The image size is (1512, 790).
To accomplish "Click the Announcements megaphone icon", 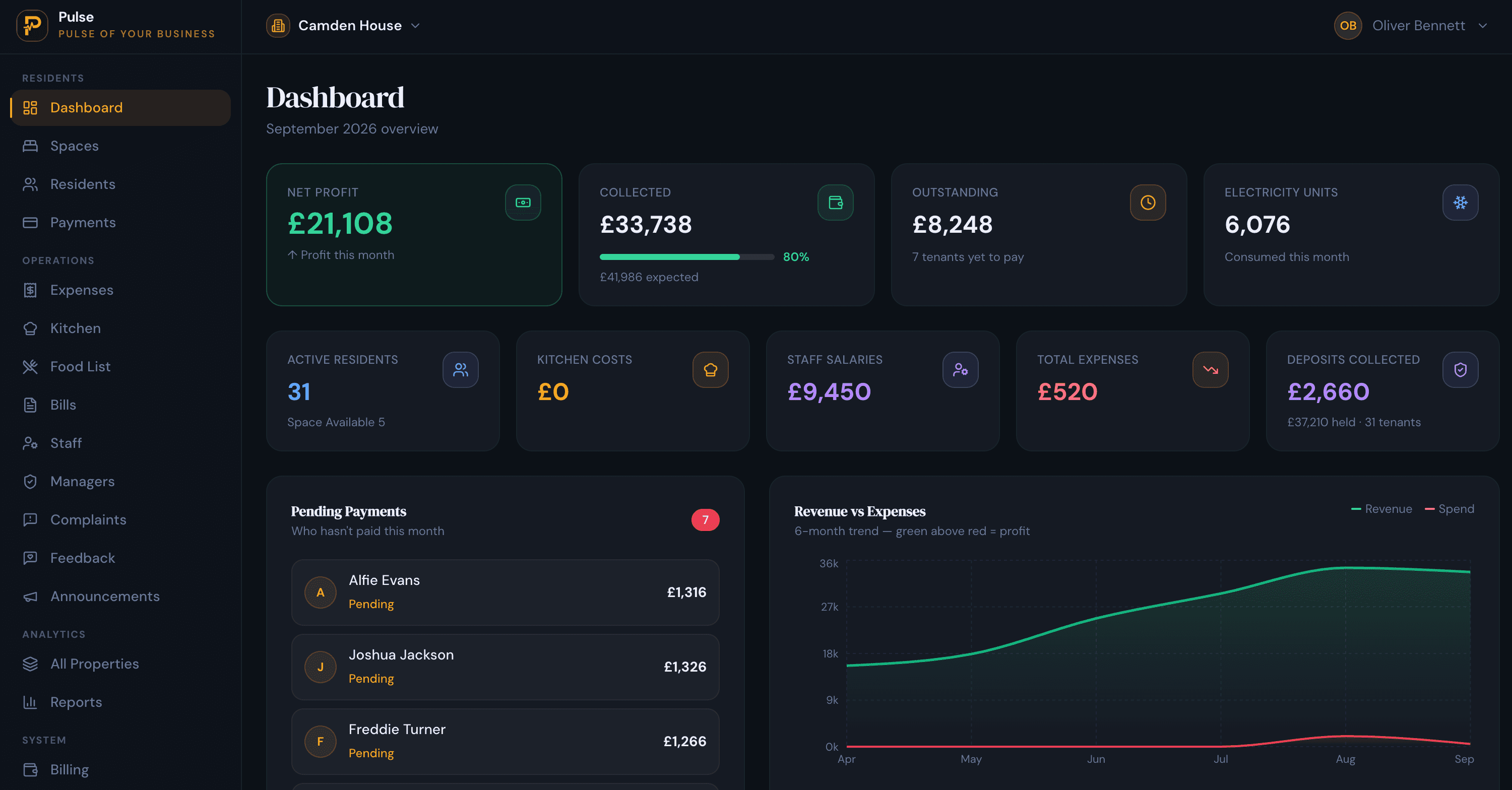I will tap(30, 597).
